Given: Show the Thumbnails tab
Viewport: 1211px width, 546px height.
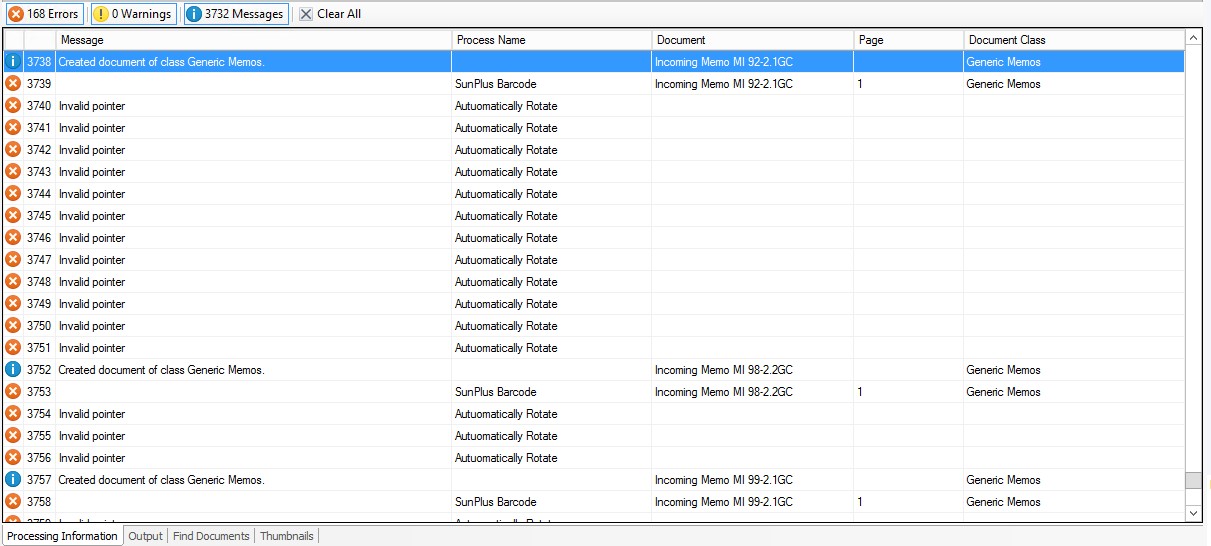Looking at the screenshot, I should click(x=287, y=536).
